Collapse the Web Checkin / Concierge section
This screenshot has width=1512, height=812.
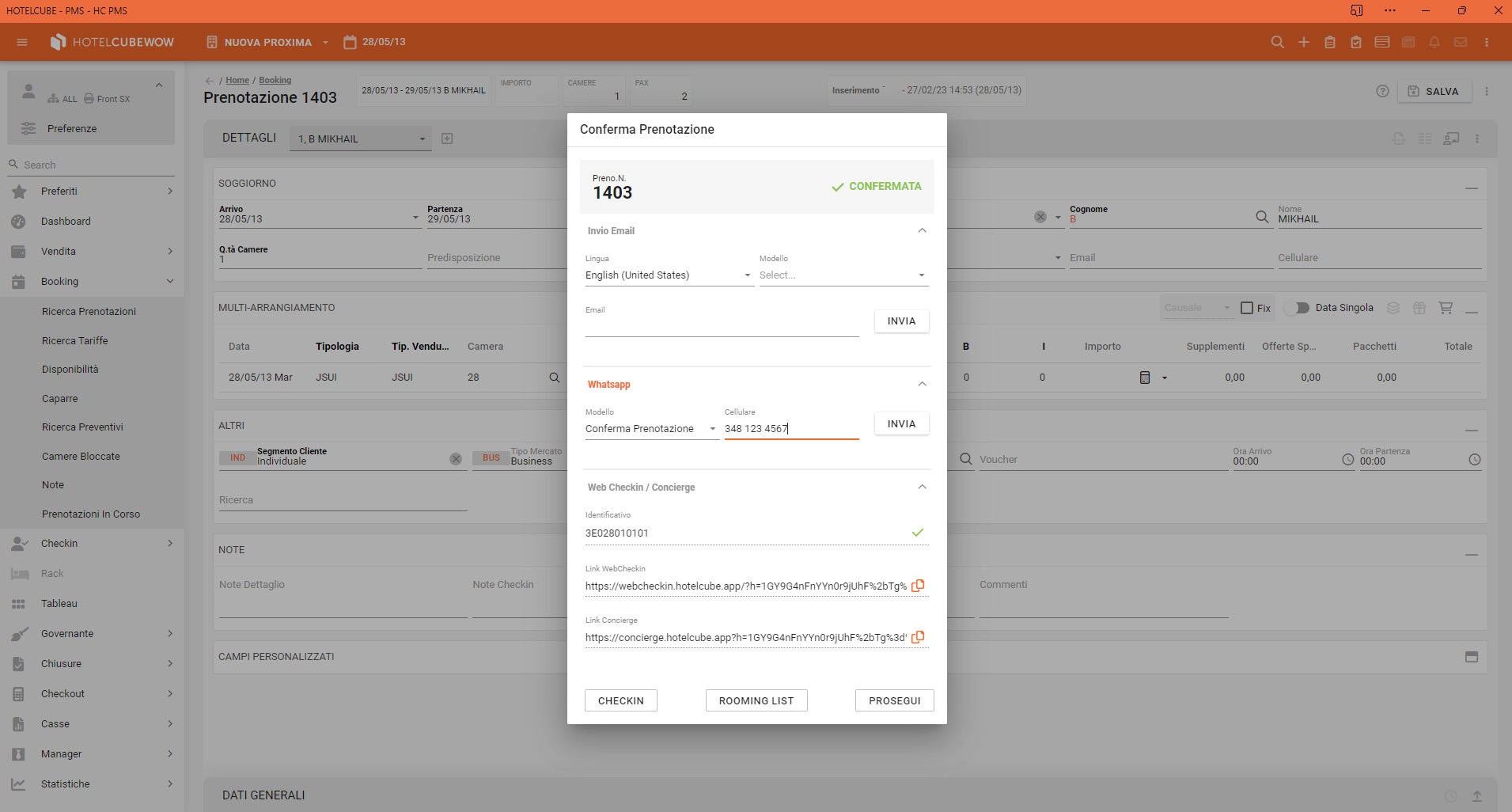[922, 487]
